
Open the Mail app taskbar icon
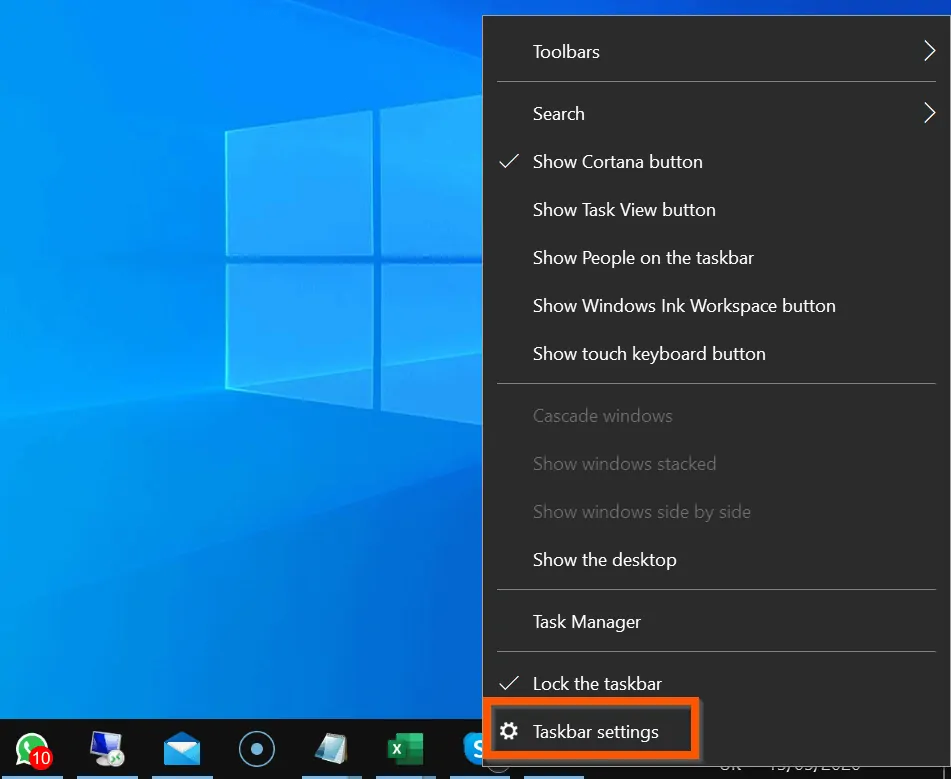(182, 749)
